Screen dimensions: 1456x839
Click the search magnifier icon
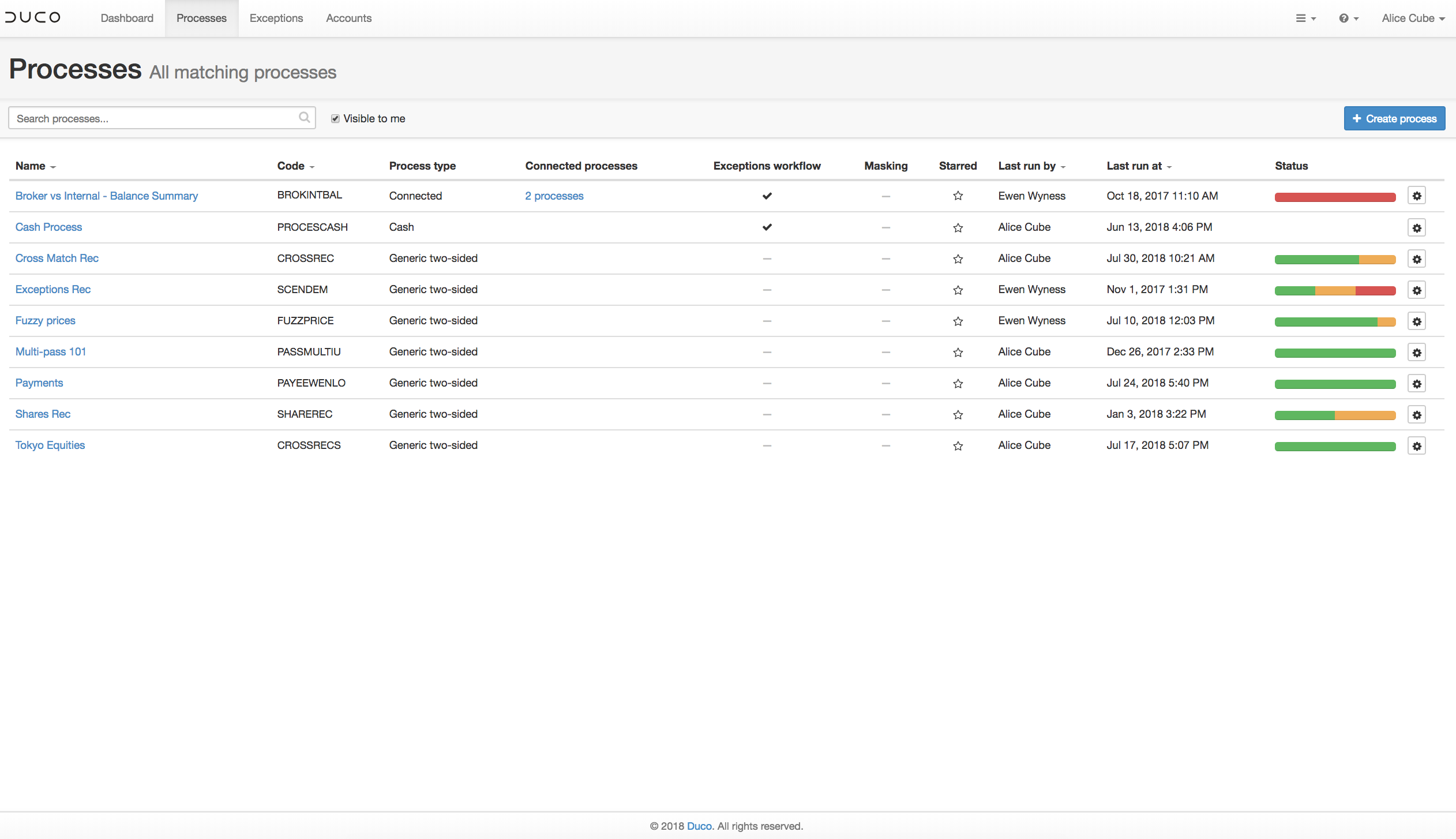pyautogui.click(x=304, y=117)
